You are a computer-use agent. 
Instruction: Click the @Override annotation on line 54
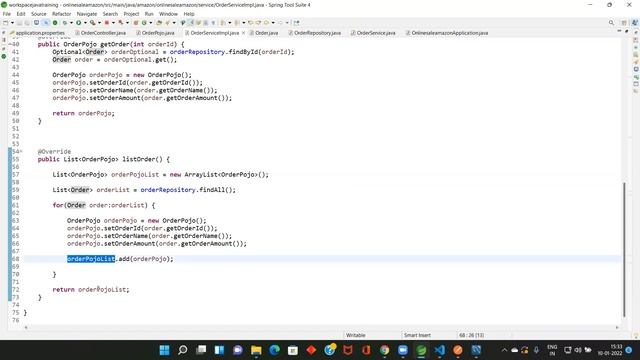coord(54,151)
